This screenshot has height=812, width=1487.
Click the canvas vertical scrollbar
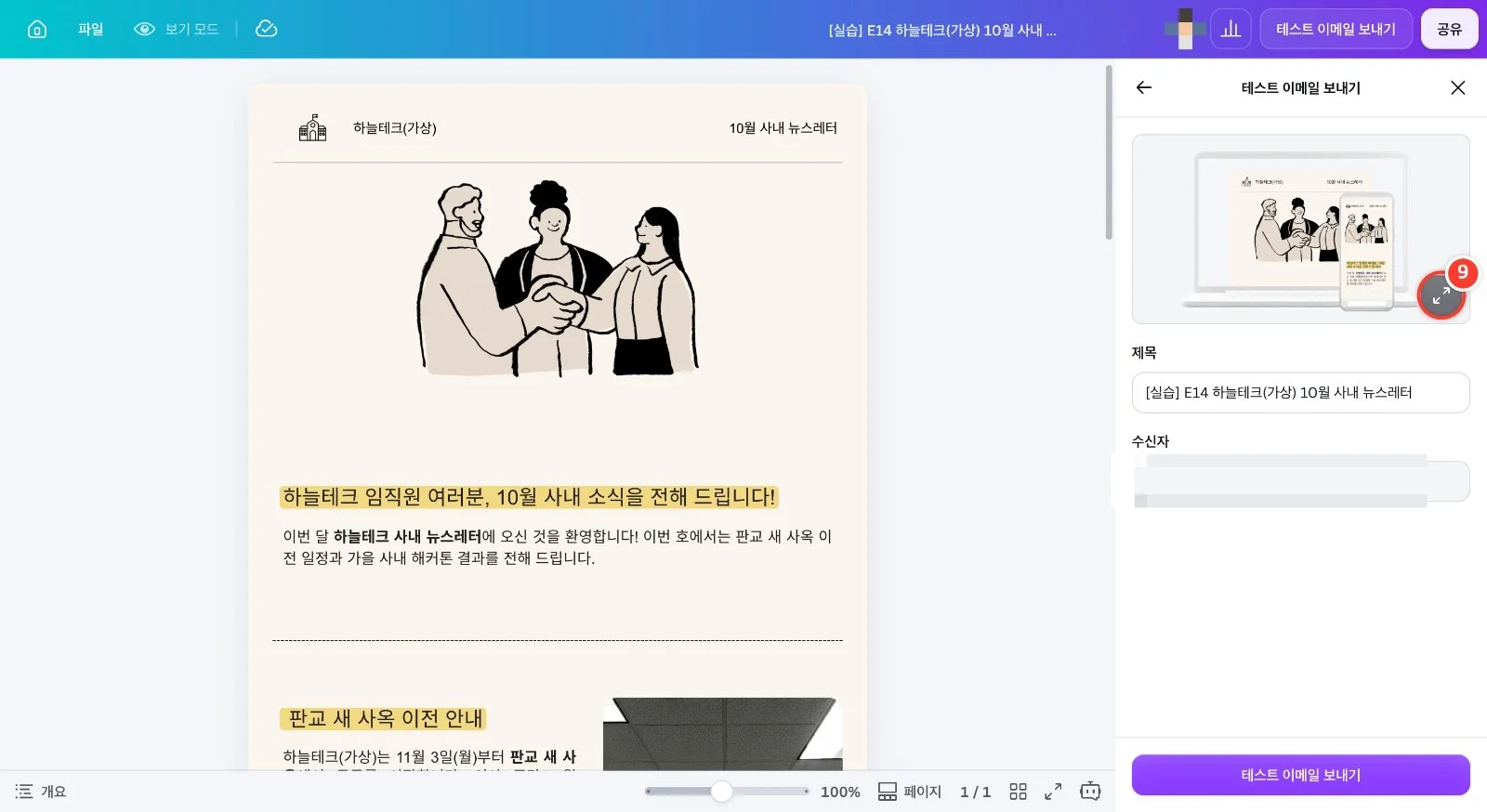1109,152
